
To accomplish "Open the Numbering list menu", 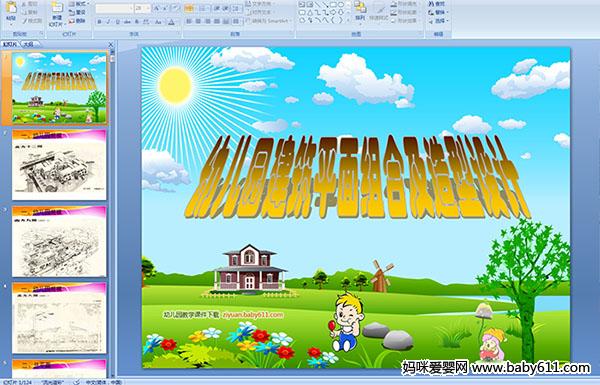I will click(203, 8).
